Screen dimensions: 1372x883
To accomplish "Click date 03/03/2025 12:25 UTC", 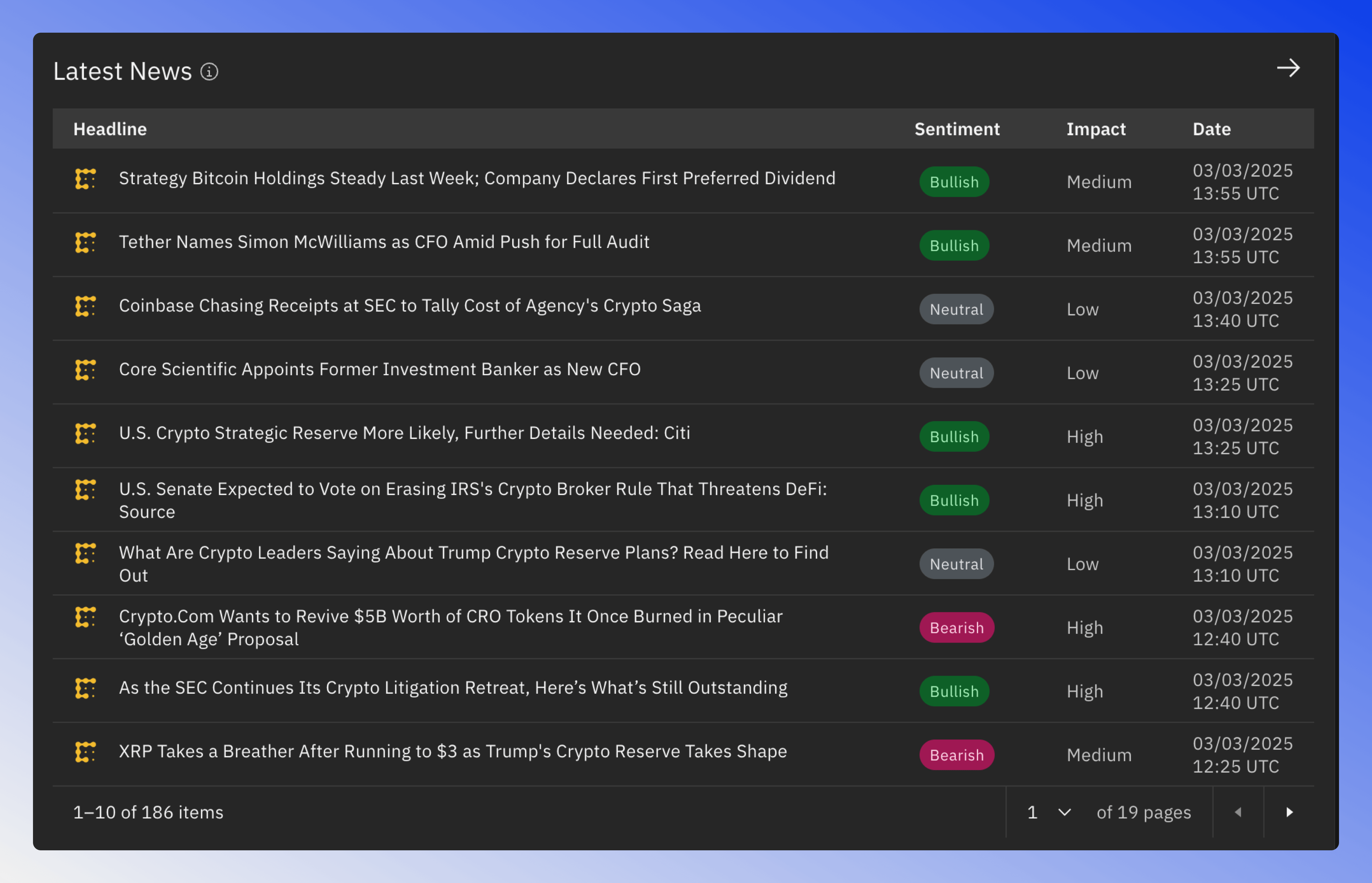I will [x=1243, y=755].
